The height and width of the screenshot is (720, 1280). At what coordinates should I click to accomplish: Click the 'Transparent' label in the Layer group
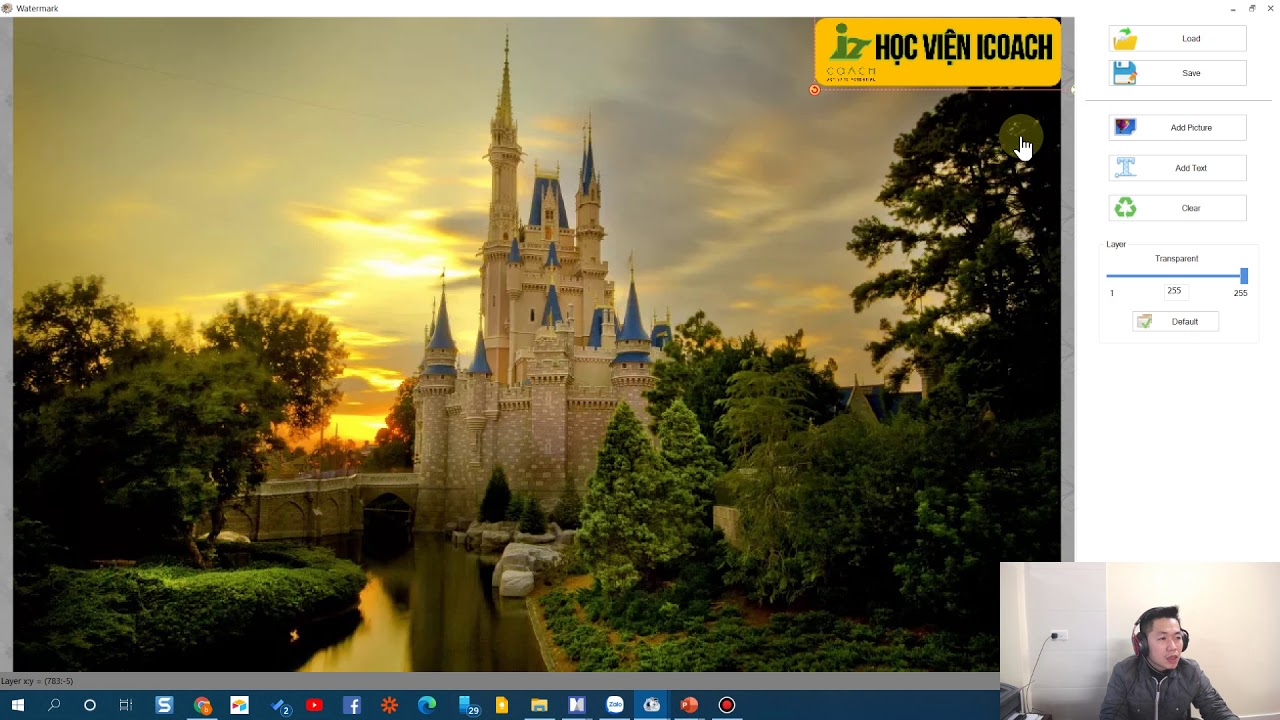(x=1176, y=259)
